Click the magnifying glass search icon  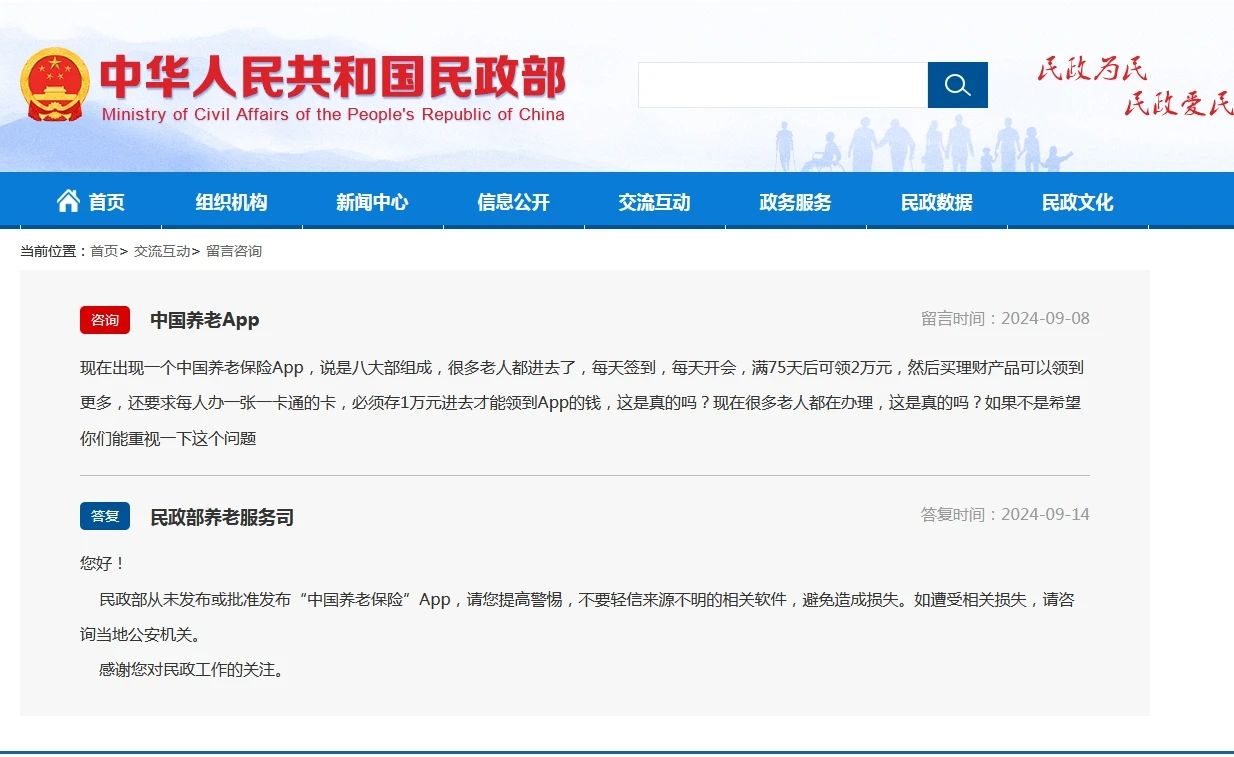(957, 85)
